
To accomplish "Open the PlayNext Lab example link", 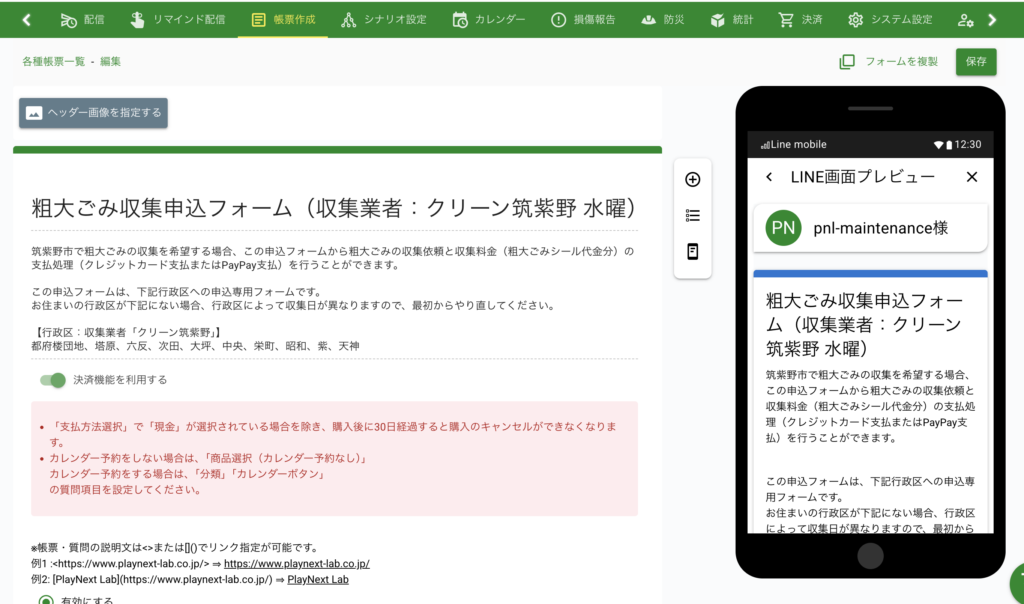I will [x=317, y=579].
